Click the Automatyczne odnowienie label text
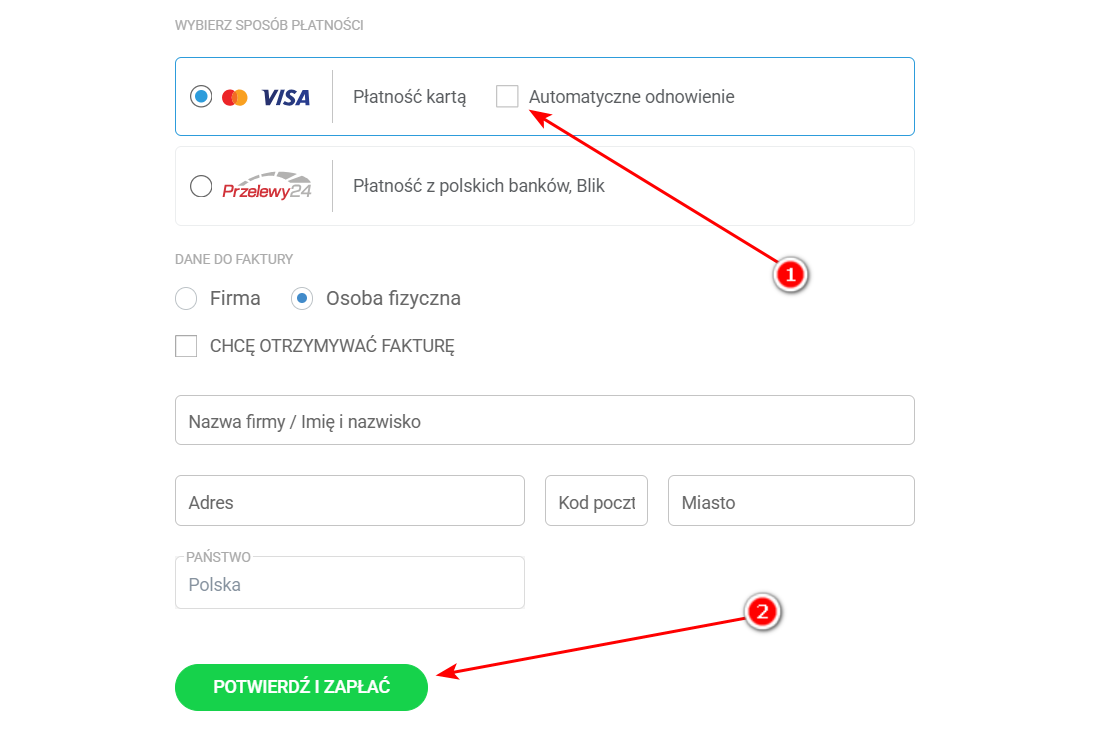Screen dimensions: 1099x738 631,97
